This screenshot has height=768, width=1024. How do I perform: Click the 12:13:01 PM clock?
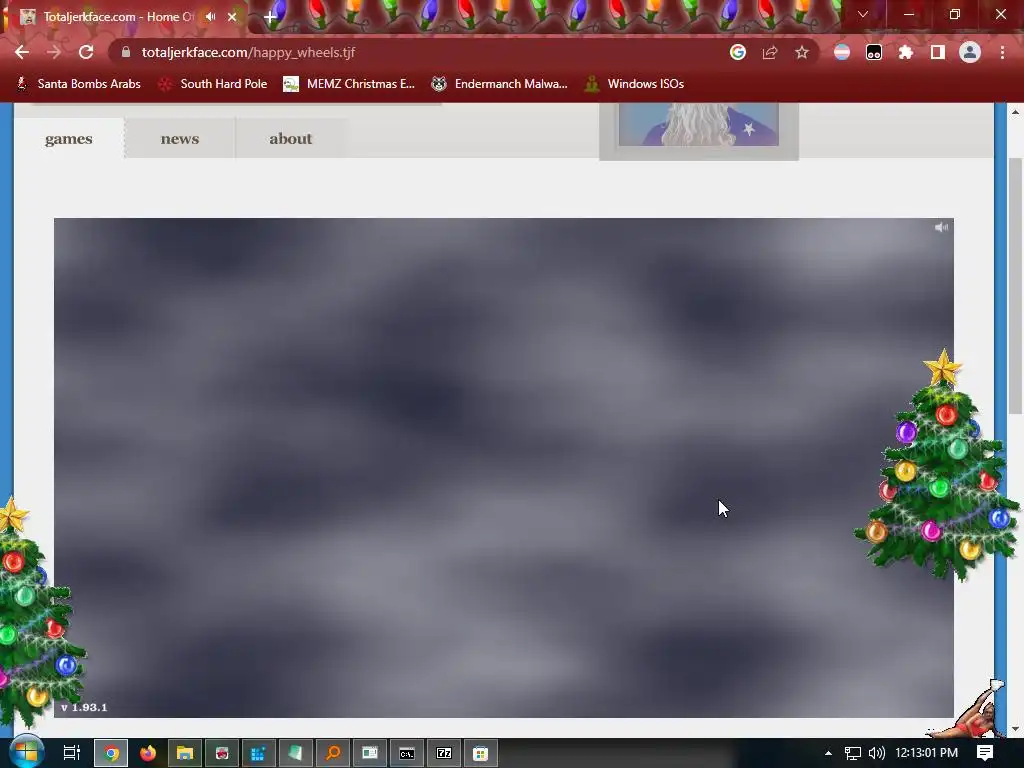tap(926, 753)
